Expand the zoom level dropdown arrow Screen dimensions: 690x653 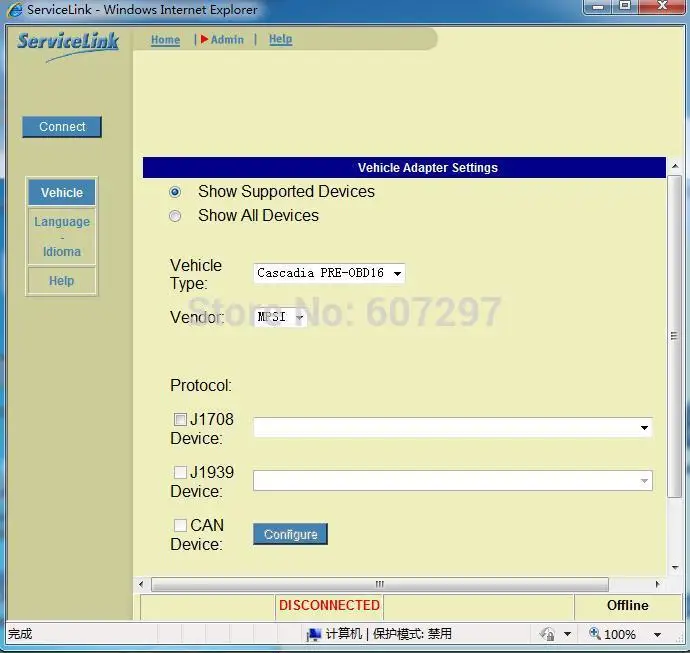coord(657,635)
